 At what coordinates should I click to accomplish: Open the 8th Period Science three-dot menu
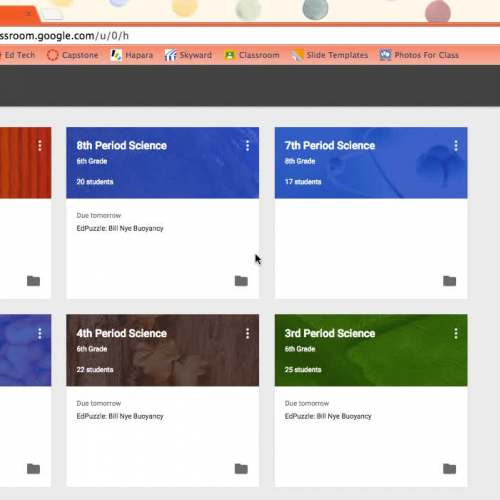pos(247,146)
